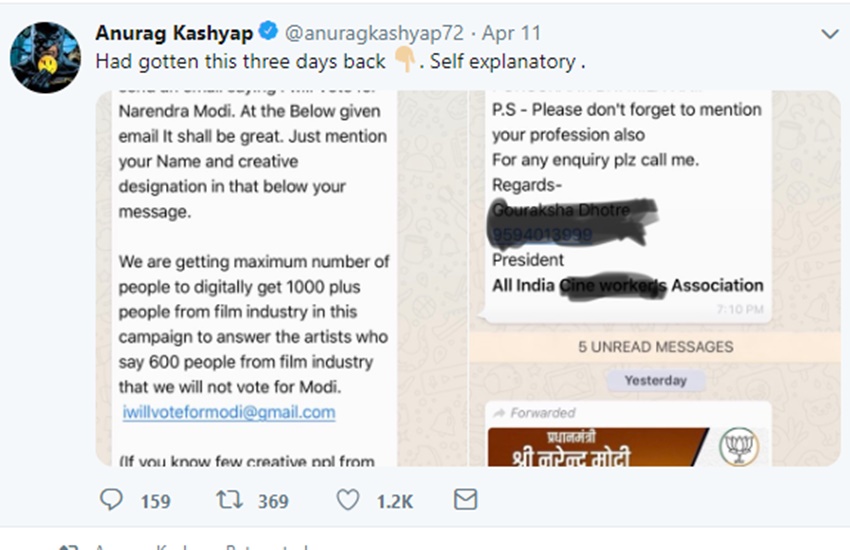The image size is (850, 550).
Task: Like the tweet with heart icon
Action: [x=347, y=499]
